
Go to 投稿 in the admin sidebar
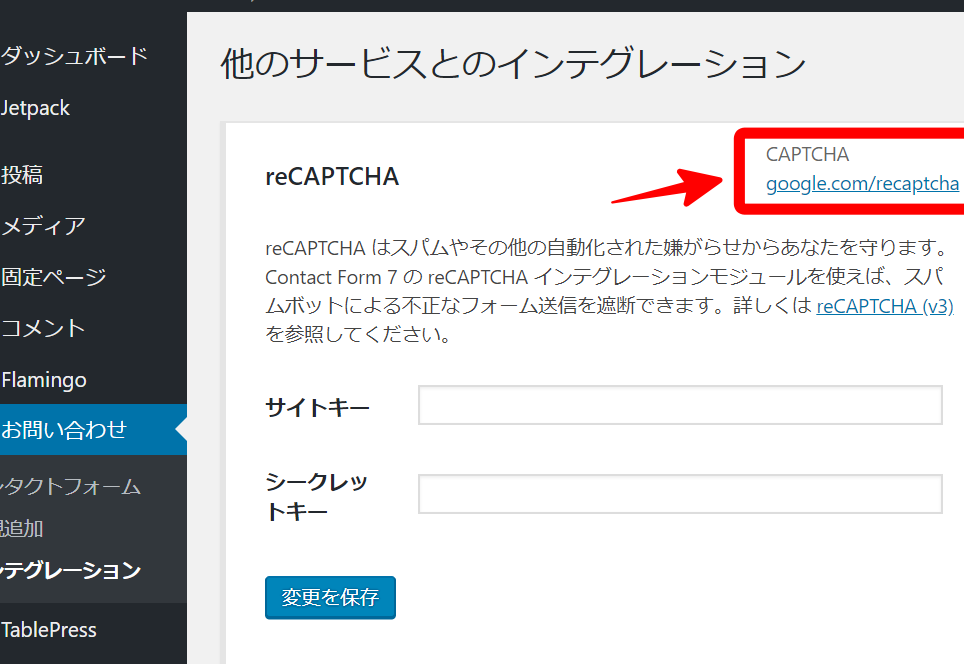click(x=22, y=175)
